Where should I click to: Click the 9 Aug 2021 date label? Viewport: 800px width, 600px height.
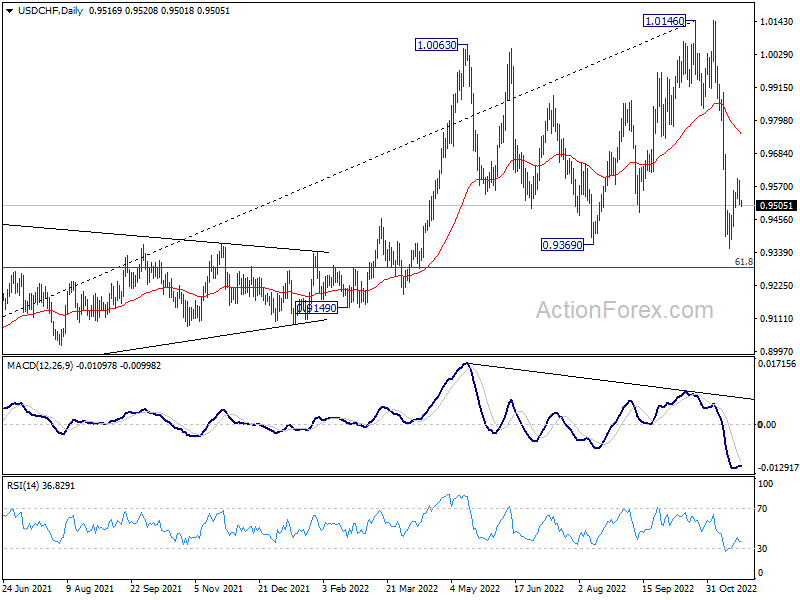90,589
